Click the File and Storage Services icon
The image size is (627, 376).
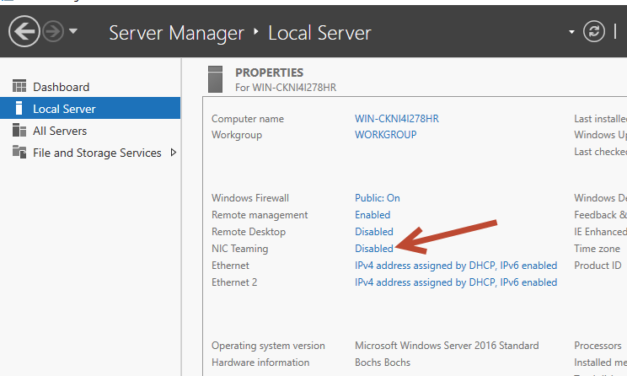click(19, 152)
